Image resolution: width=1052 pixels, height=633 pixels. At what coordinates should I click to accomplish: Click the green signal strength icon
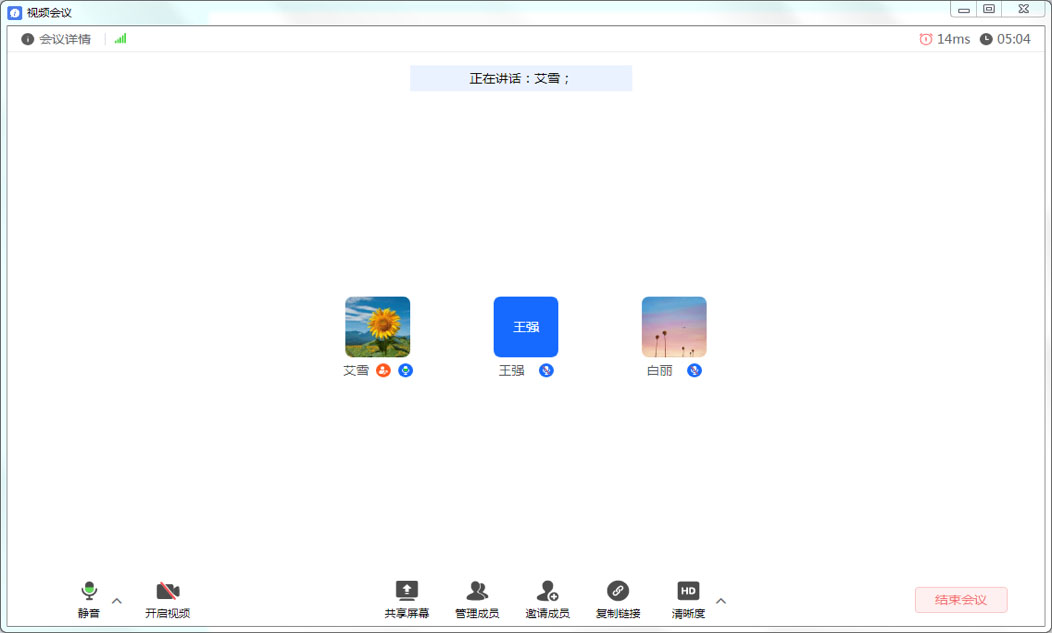tap(120, 39)
